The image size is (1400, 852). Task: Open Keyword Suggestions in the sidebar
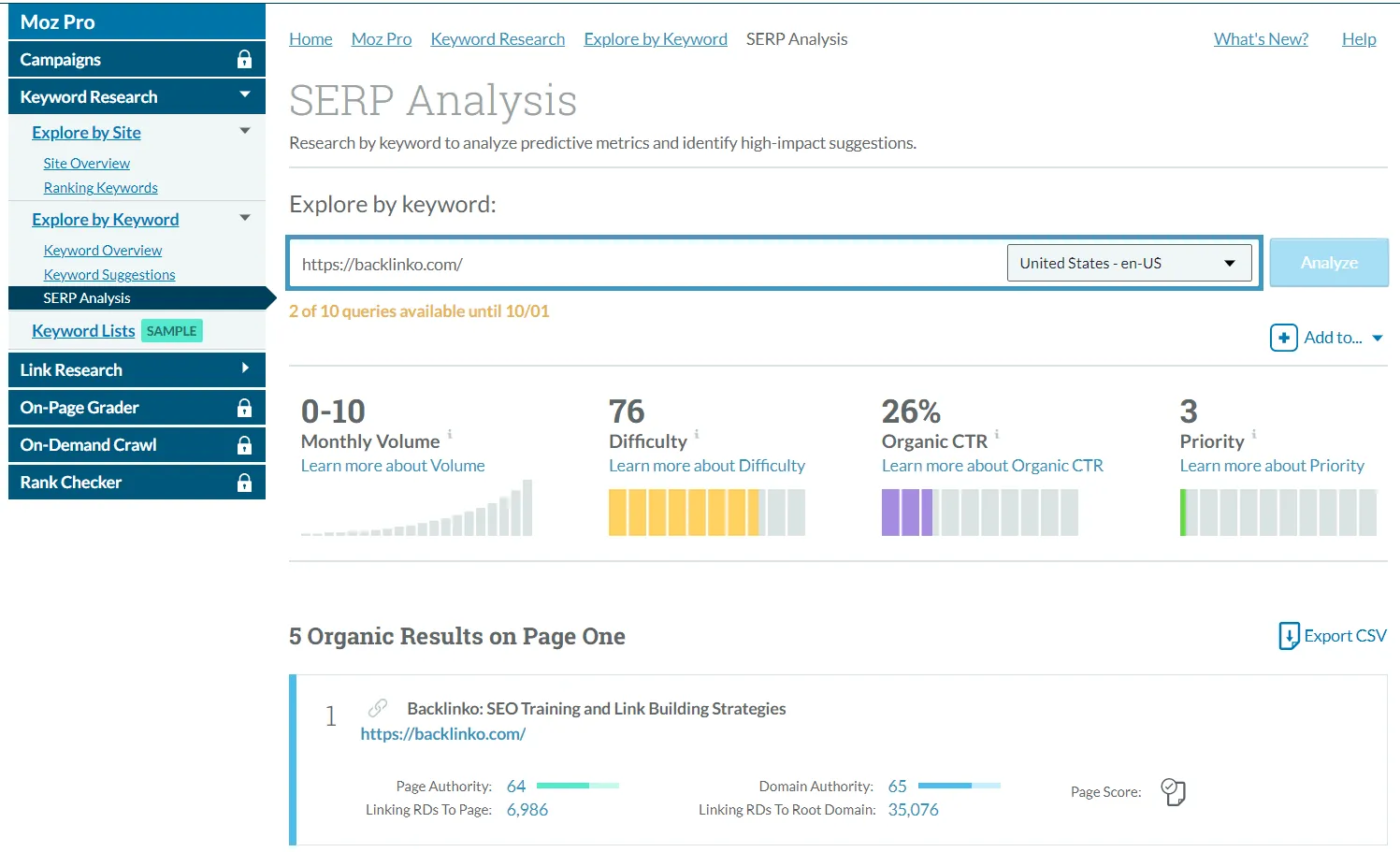point(109,275)
